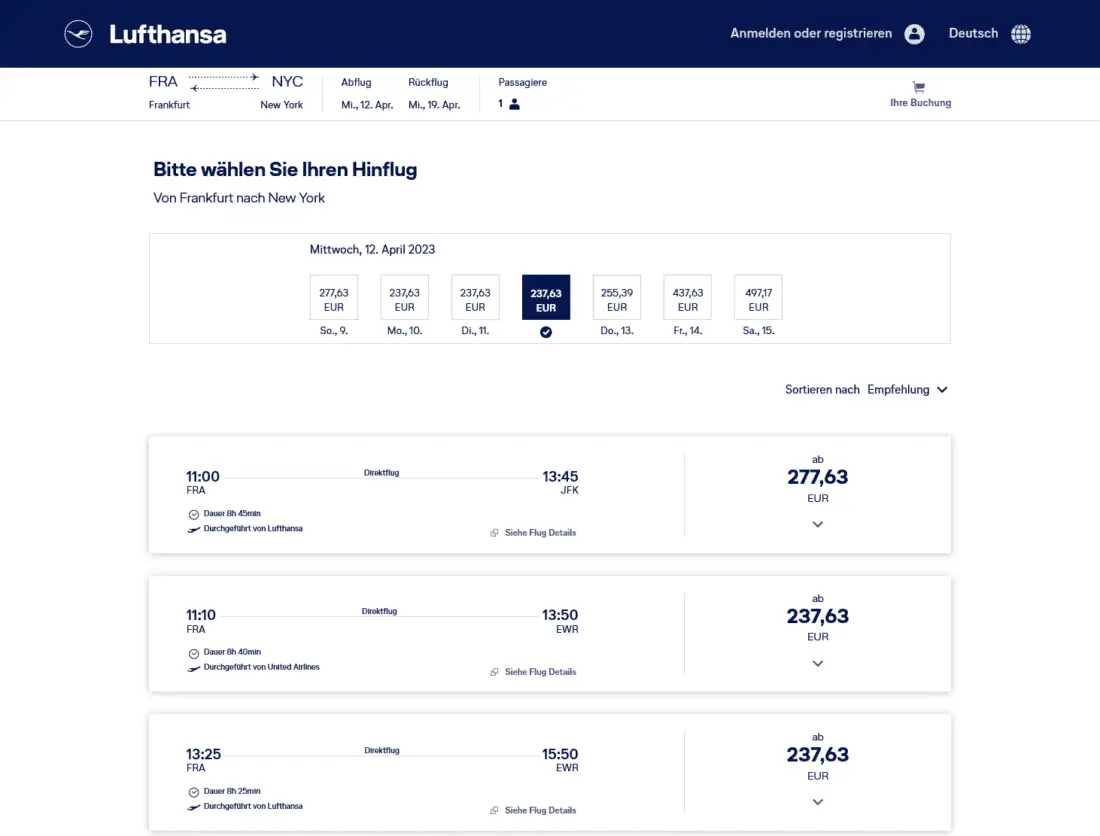
Task: Expand fares for the 11:00 JFK flight
Action: pos(818,525)
